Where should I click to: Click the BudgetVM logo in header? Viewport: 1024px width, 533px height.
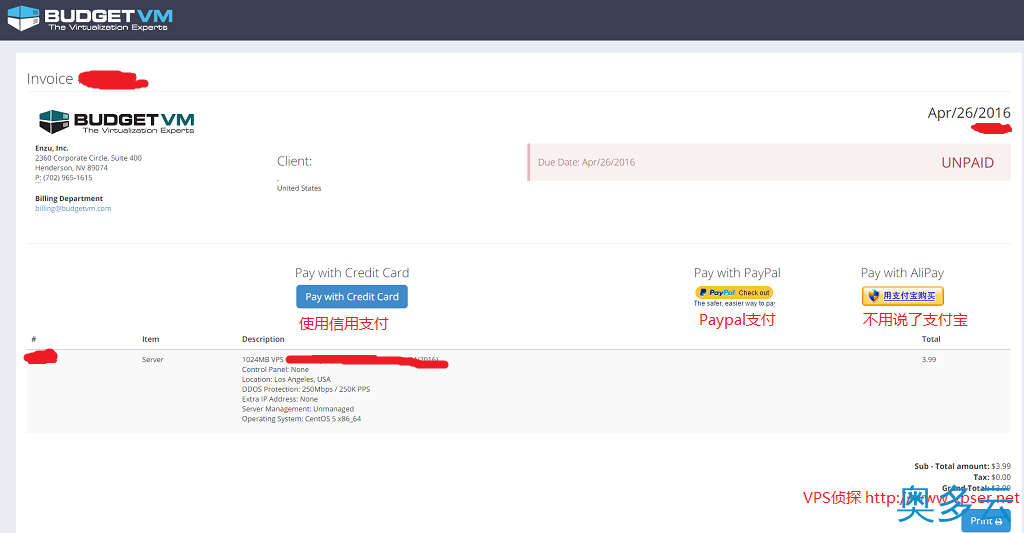pos(90,18)
